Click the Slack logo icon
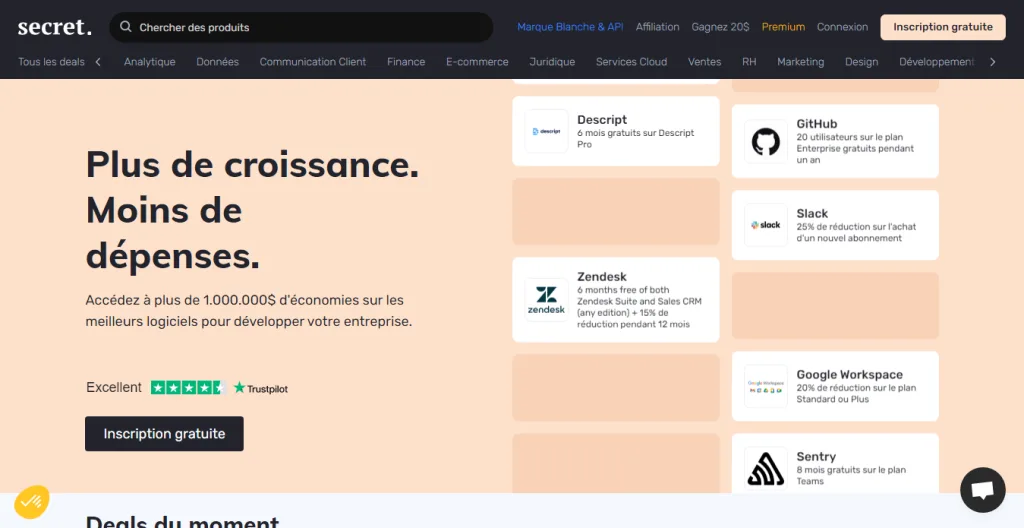Image resolution: width=1024 pixels, height=528 pixels. click(766, 225)
